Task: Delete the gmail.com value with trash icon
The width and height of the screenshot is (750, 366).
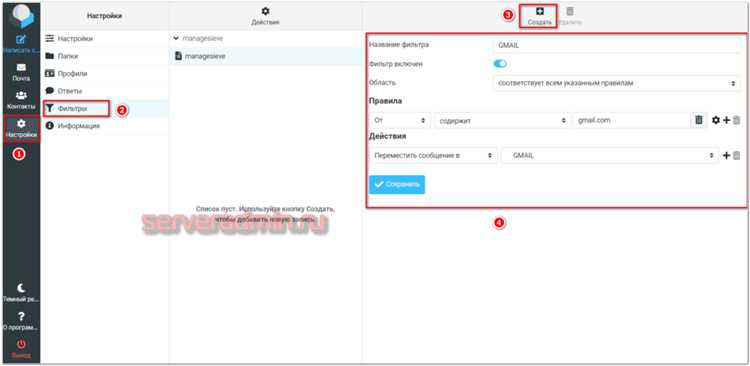Action: click(699, 121)
